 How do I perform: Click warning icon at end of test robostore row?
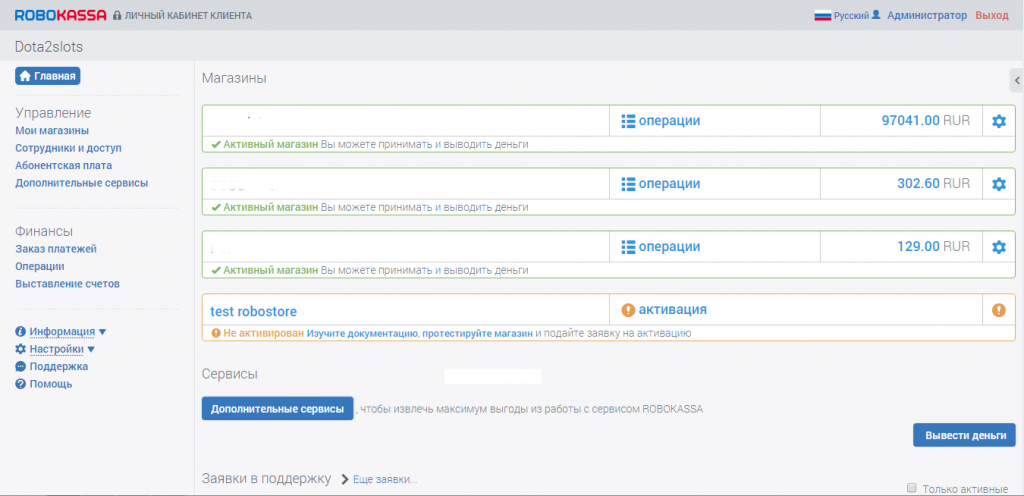(x=999, y=310)
